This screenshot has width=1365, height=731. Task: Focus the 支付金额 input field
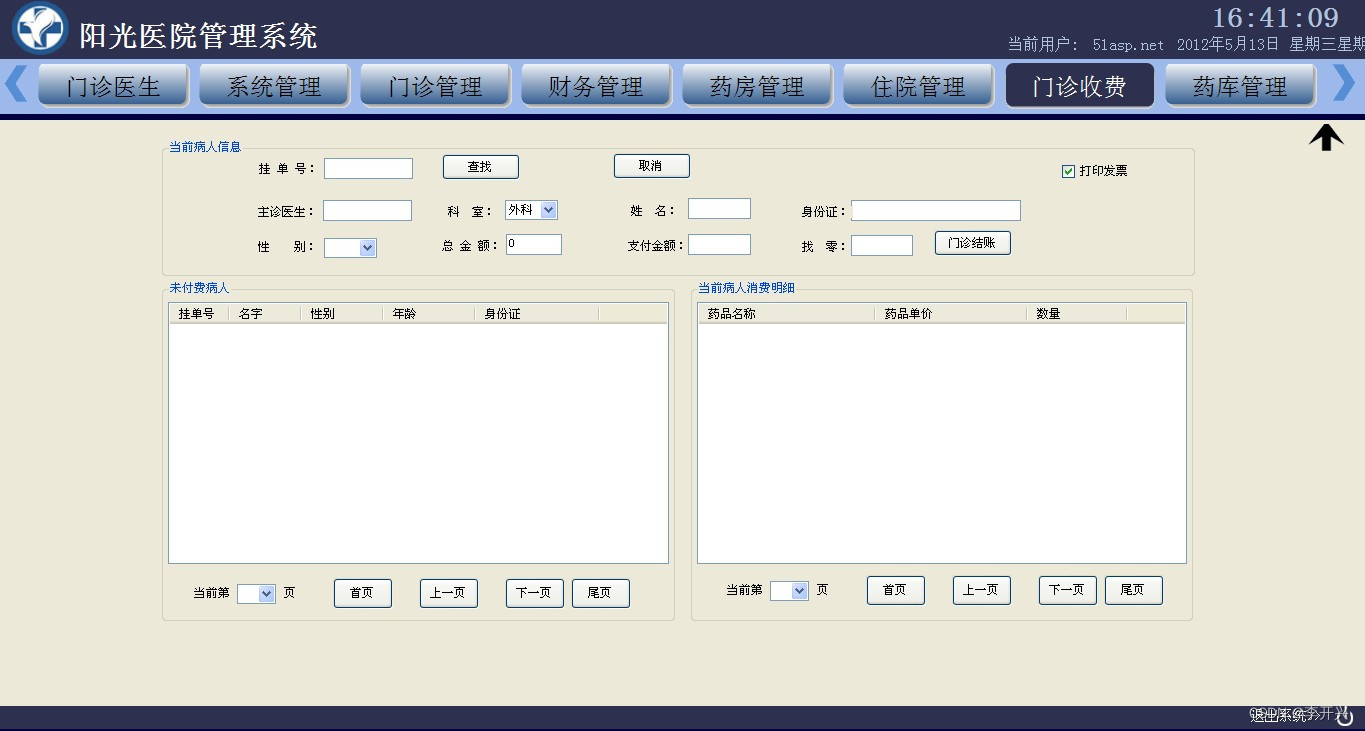tap(719, 244)
